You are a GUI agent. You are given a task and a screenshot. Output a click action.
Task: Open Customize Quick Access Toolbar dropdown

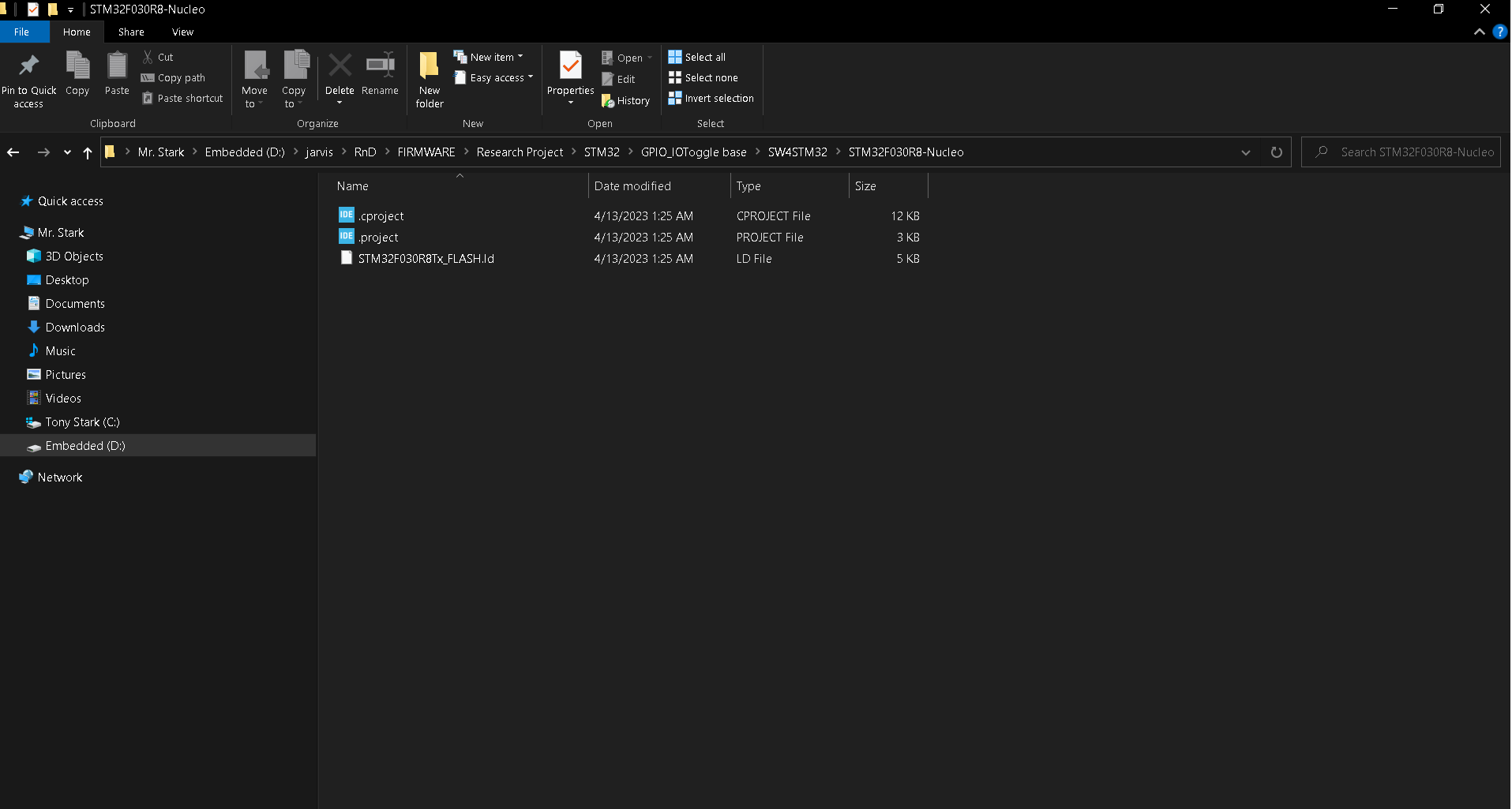[x=70, y=9]
